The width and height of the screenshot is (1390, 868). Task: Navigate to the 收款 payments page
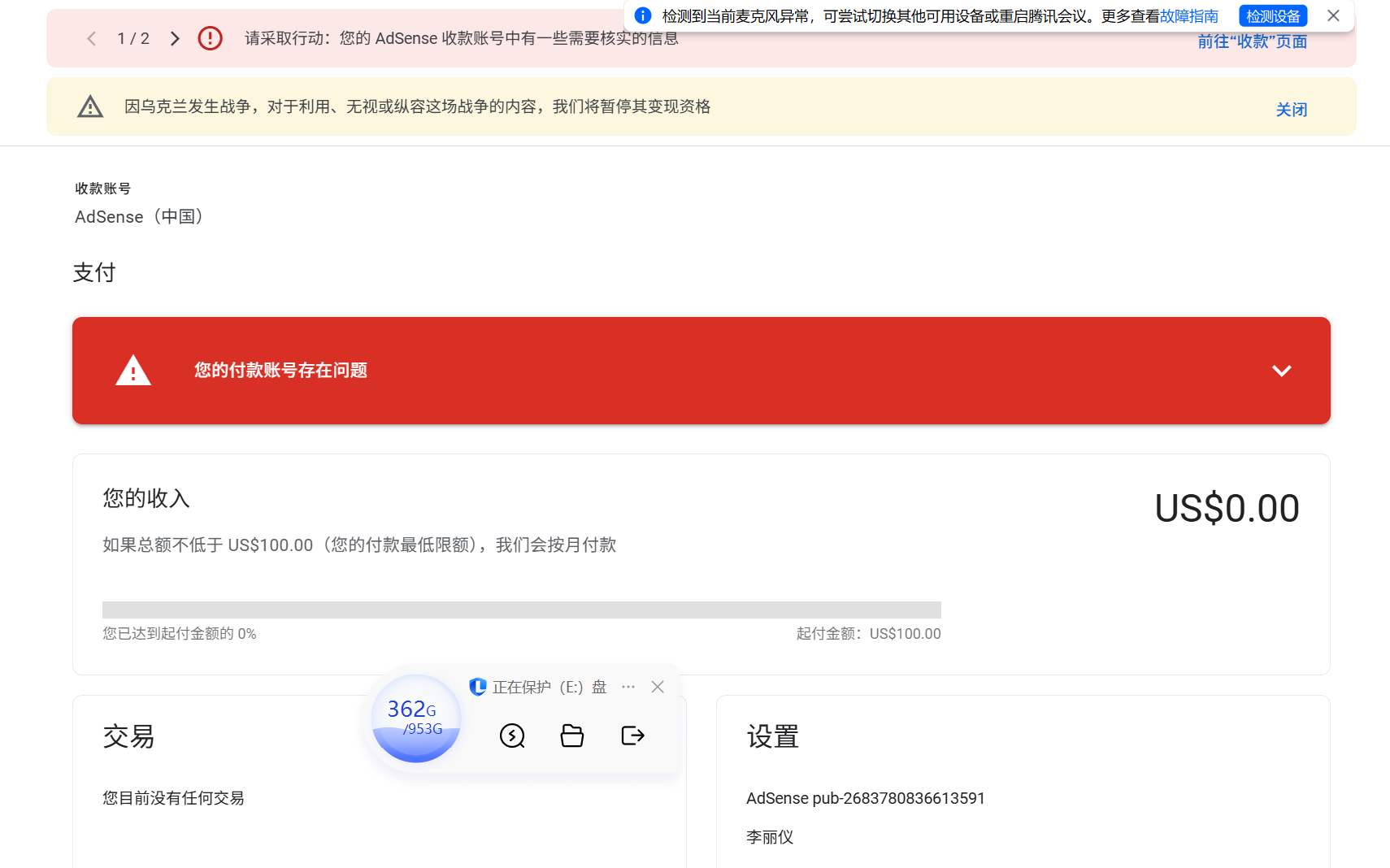point(1252,41)
